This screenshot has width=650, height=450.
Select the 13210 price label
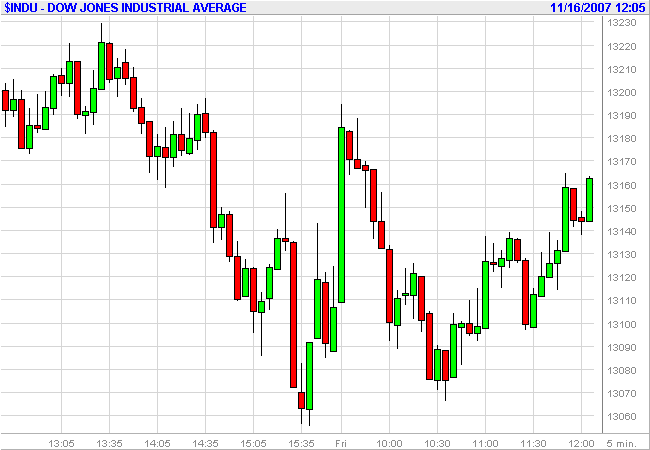tap(621, 69)
